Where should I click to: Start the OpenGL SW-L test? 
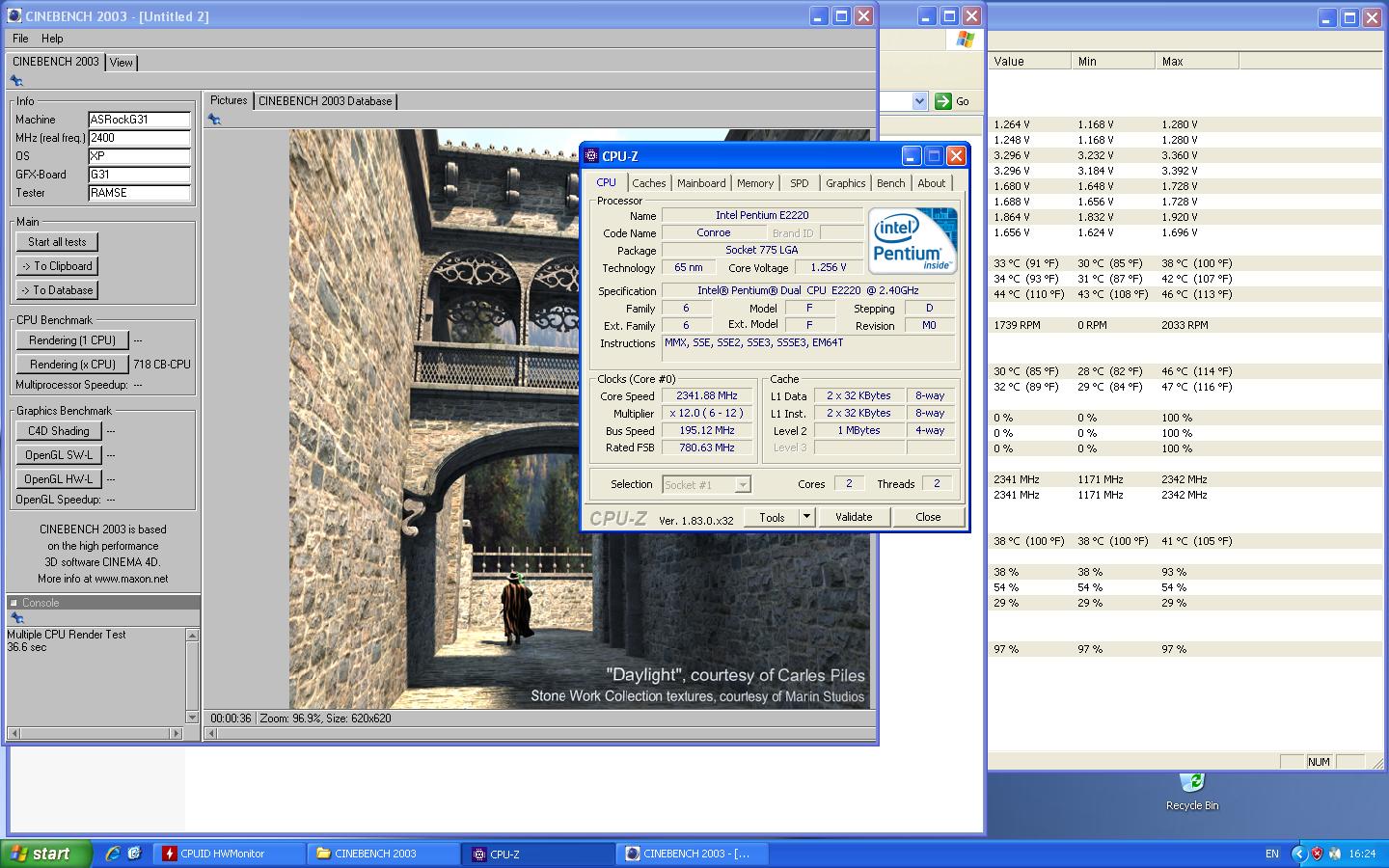pos(59,455)
